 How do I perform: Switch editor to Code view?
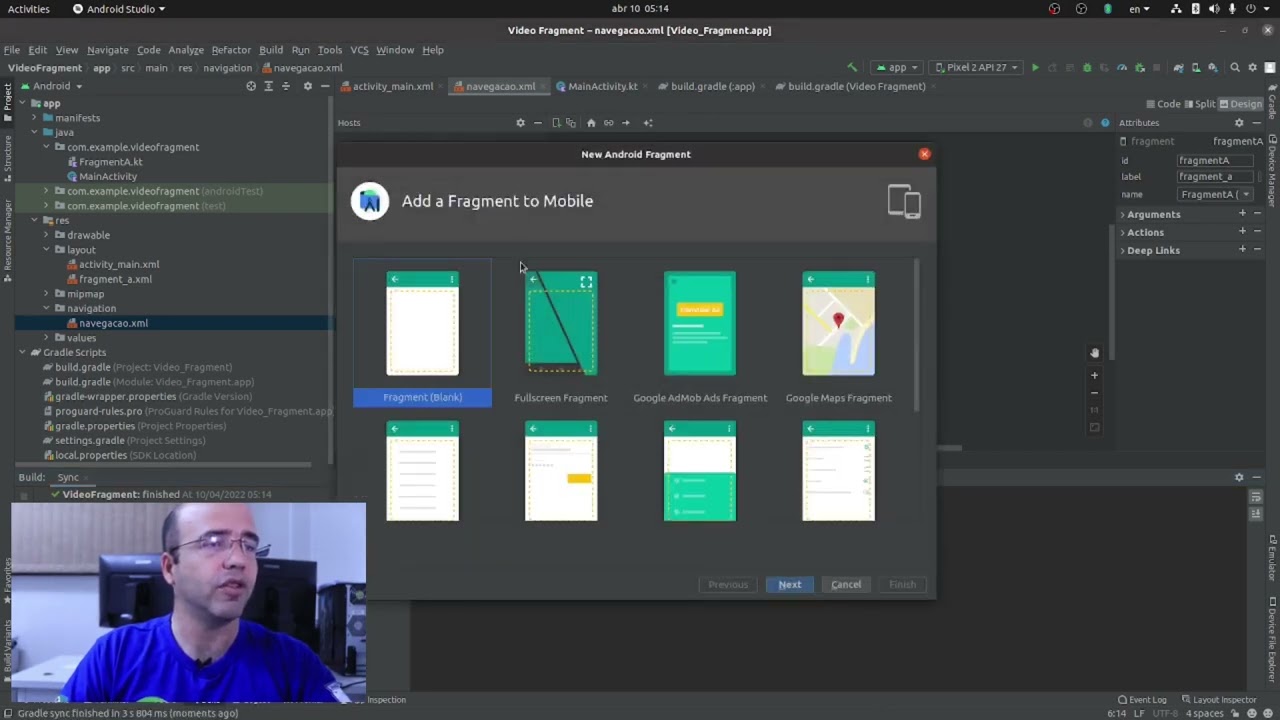tap(1163, 104)
